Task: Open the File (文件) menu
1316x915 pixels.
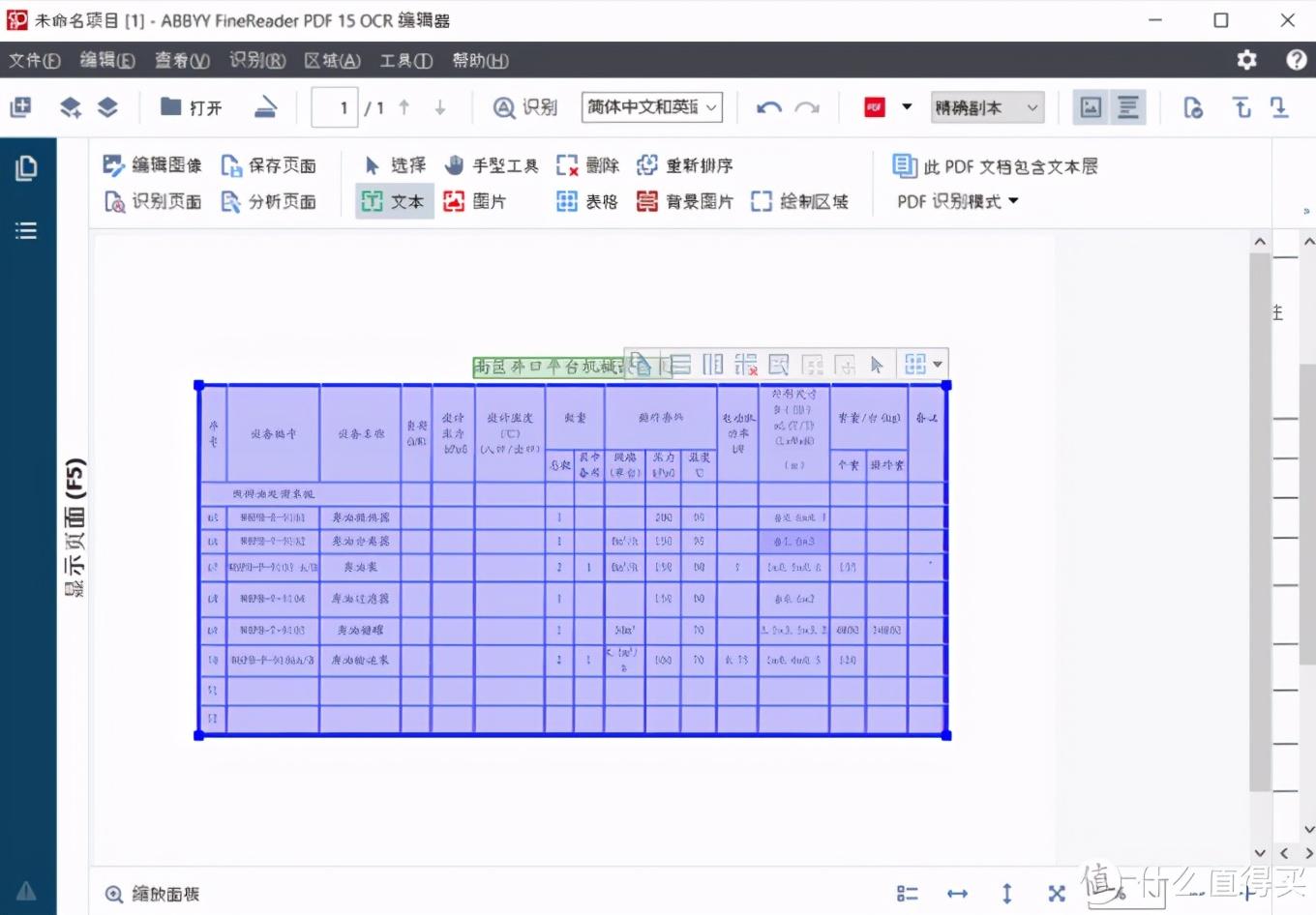Action: (34, 60)
